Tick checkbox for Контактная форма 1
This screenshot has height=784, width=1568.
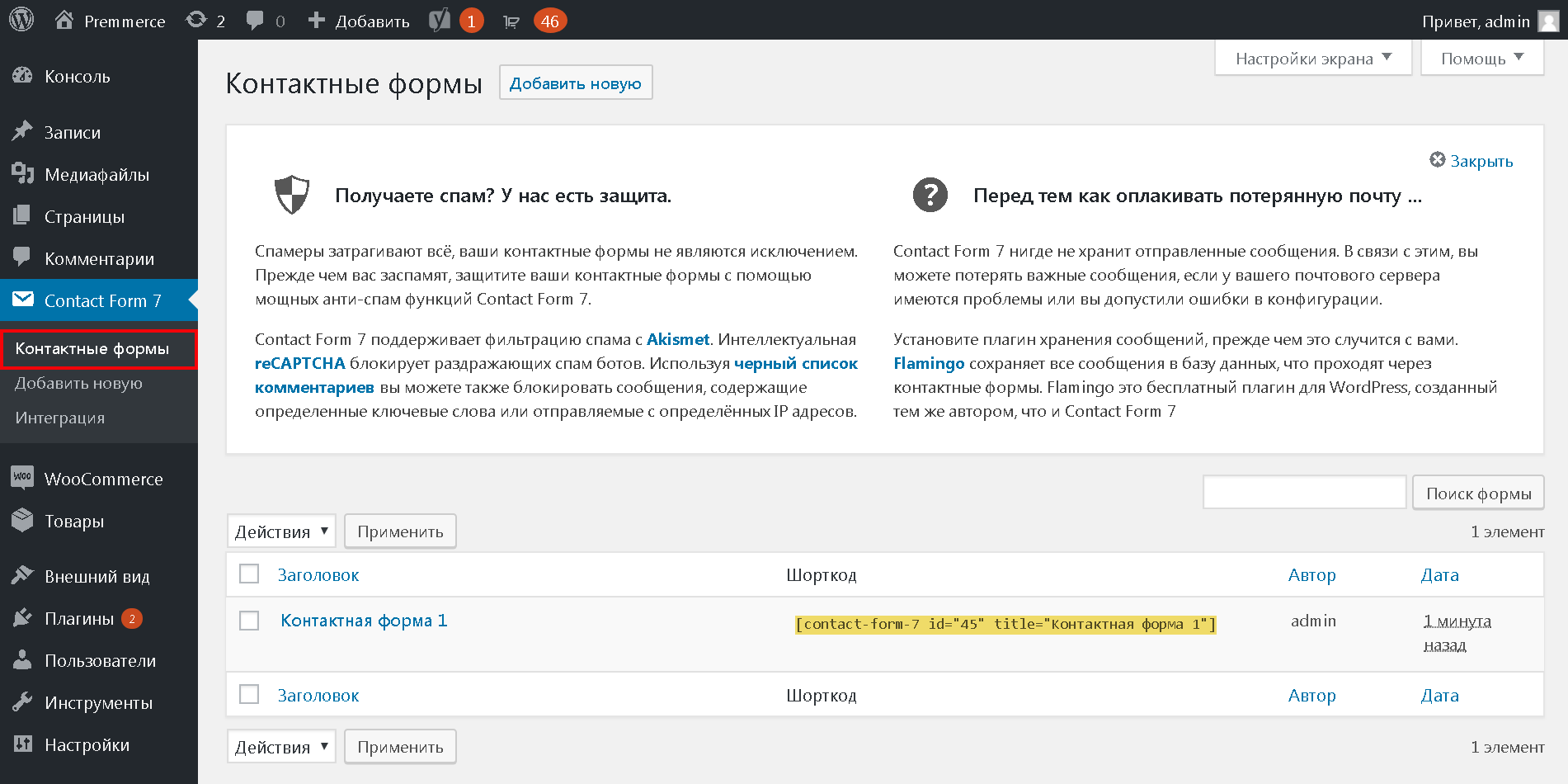(249, 621)
